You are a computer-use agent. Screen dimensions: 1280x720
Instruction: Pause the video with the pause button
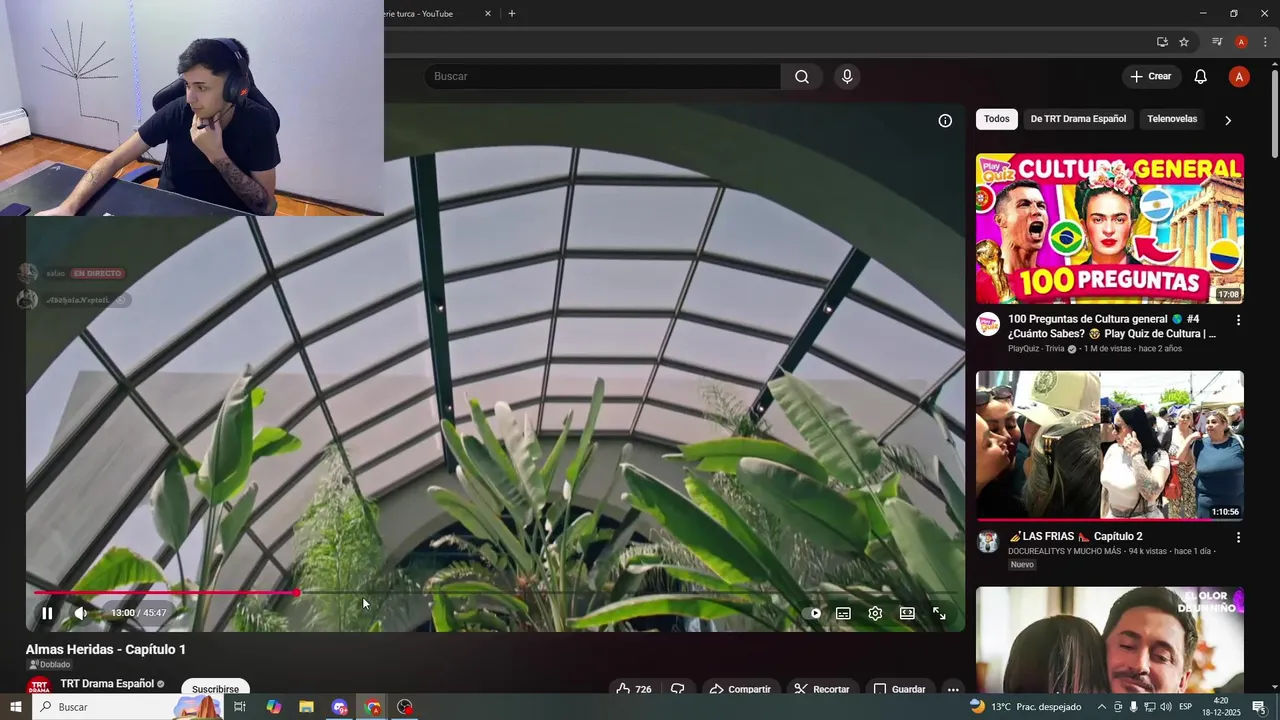pos(47,613)
